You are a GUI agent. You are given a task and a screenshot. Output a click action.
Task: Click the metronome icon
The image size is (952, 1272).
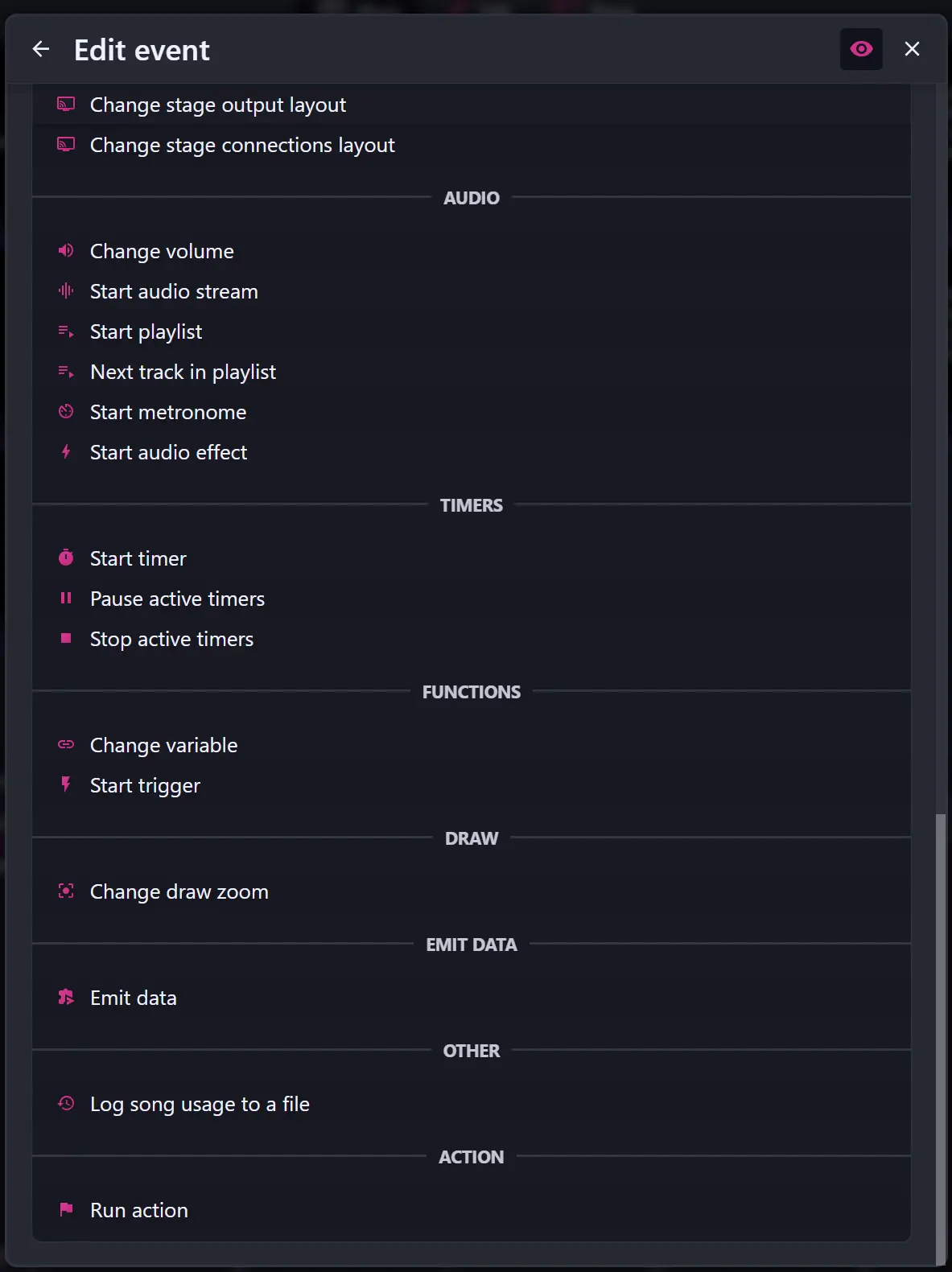coord(66,412)
